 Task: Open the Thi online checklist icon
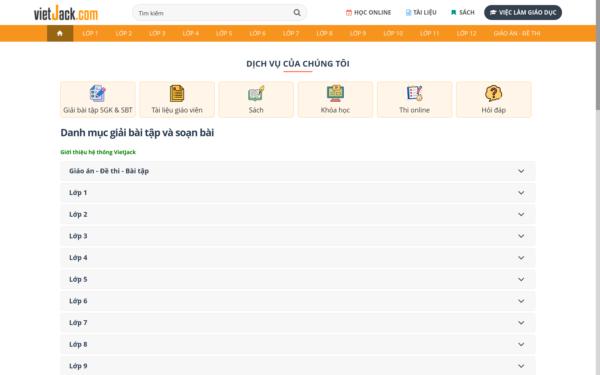click(414, 93)
